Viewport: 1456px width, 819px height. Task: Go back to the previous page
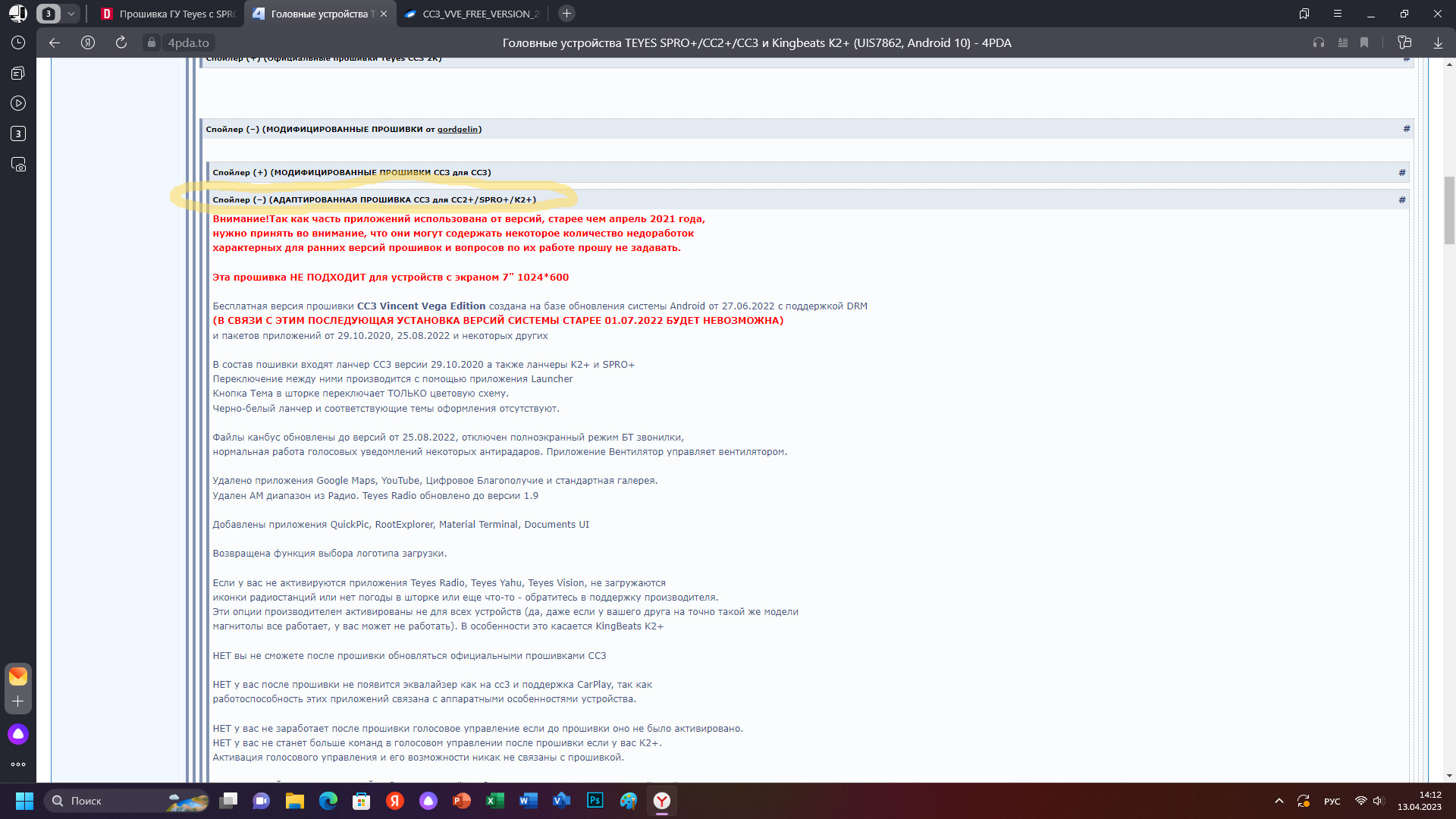55,43
